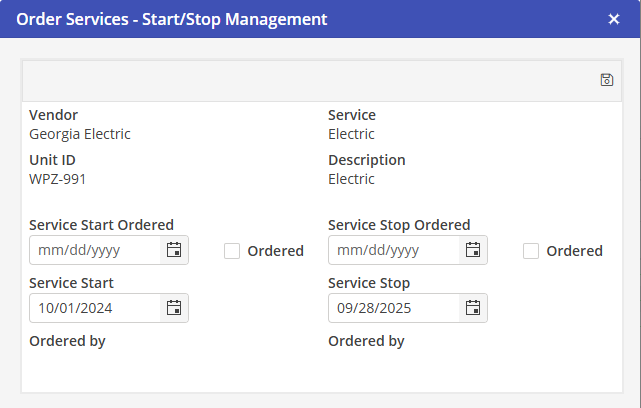Click the Service Stop Ordered date field

394,250
